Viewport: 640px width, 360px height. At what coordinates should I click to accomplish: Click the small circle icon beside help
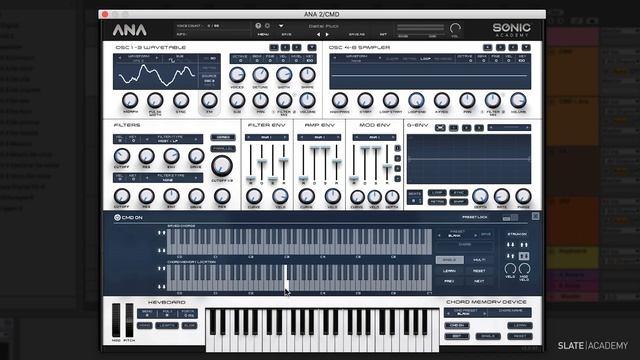tap(267, 25)
